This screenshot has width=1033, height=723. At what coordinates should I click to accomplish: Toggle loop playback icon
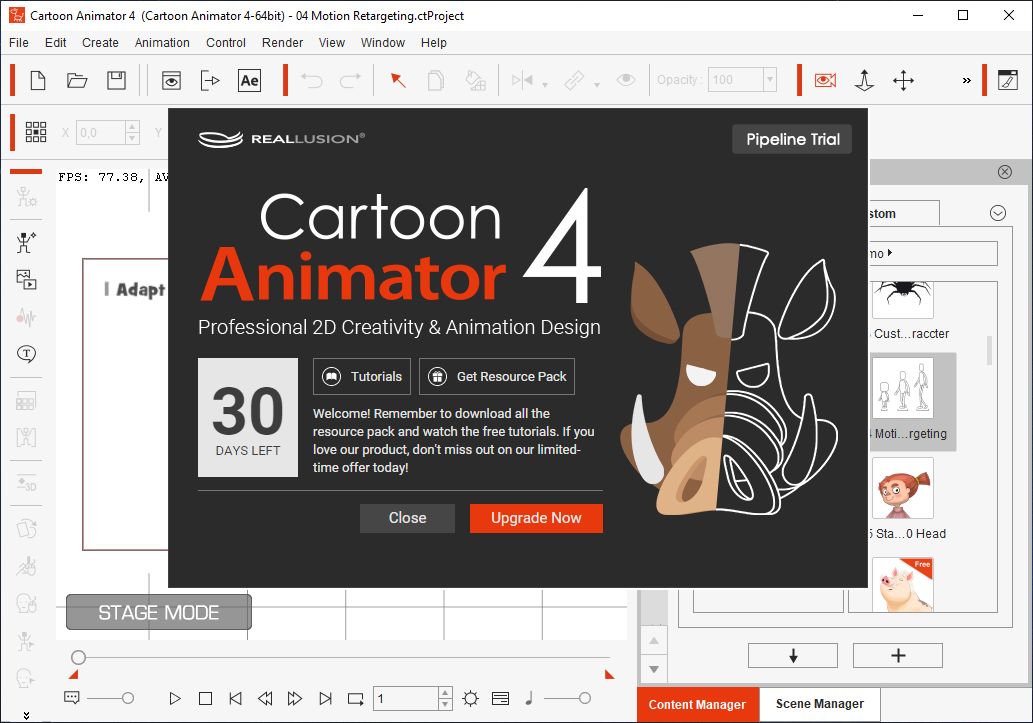pos(356,699)
